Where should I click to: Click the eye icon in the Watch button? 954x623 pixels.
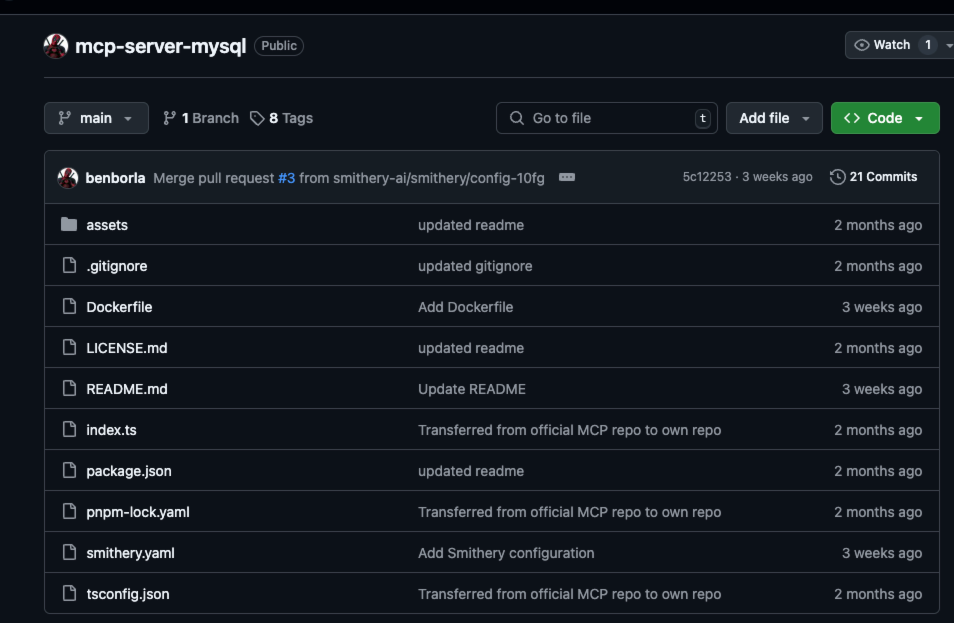(x=862, y=45)
